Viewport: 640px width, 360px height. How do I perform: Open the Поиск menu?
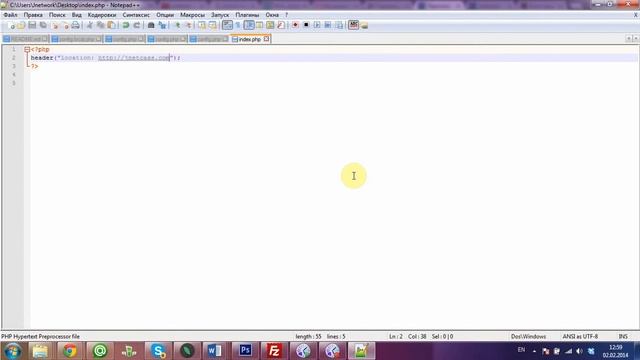point(57,15)
